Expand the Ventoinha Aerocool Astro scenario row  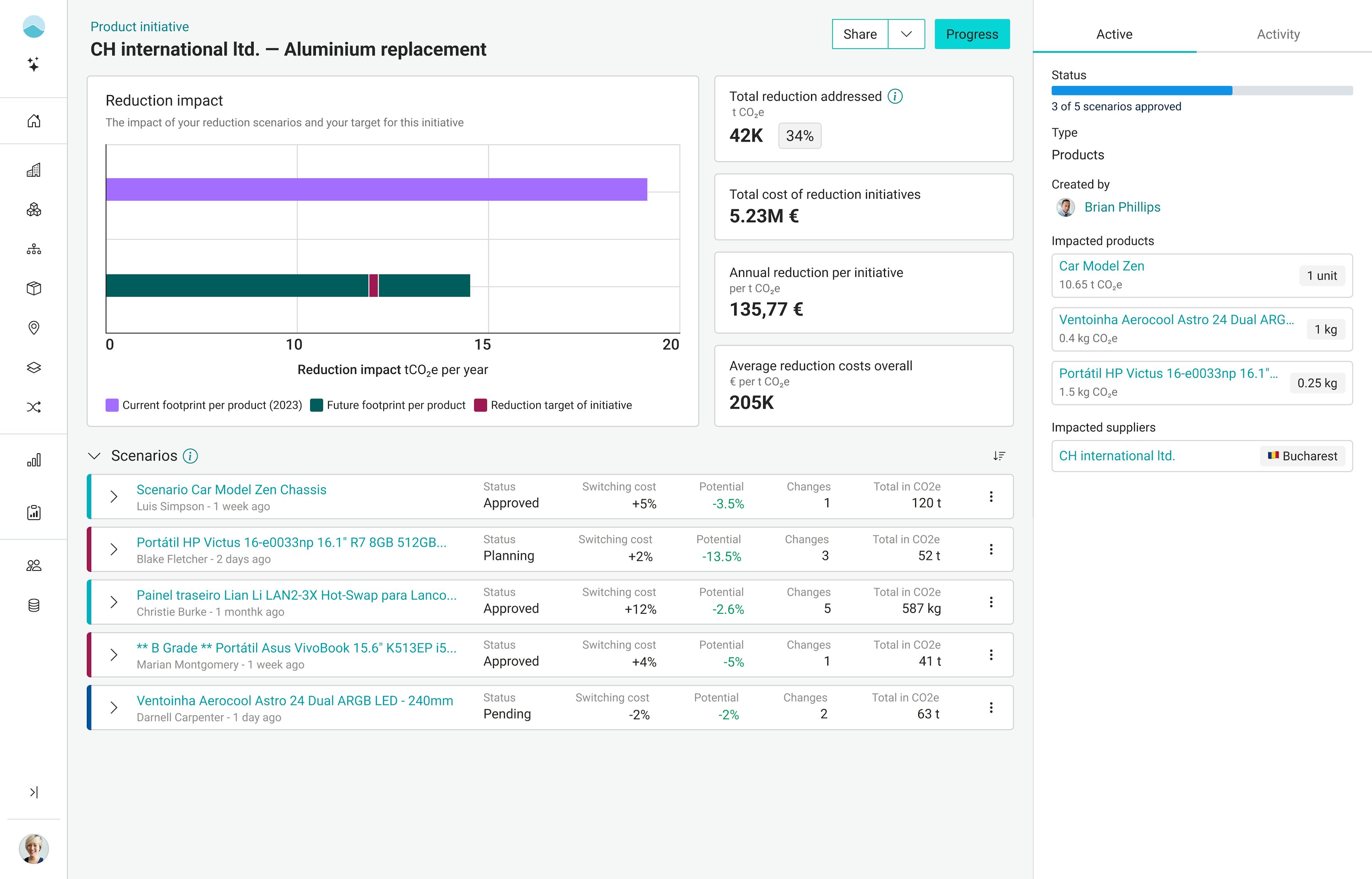[114, 708]
